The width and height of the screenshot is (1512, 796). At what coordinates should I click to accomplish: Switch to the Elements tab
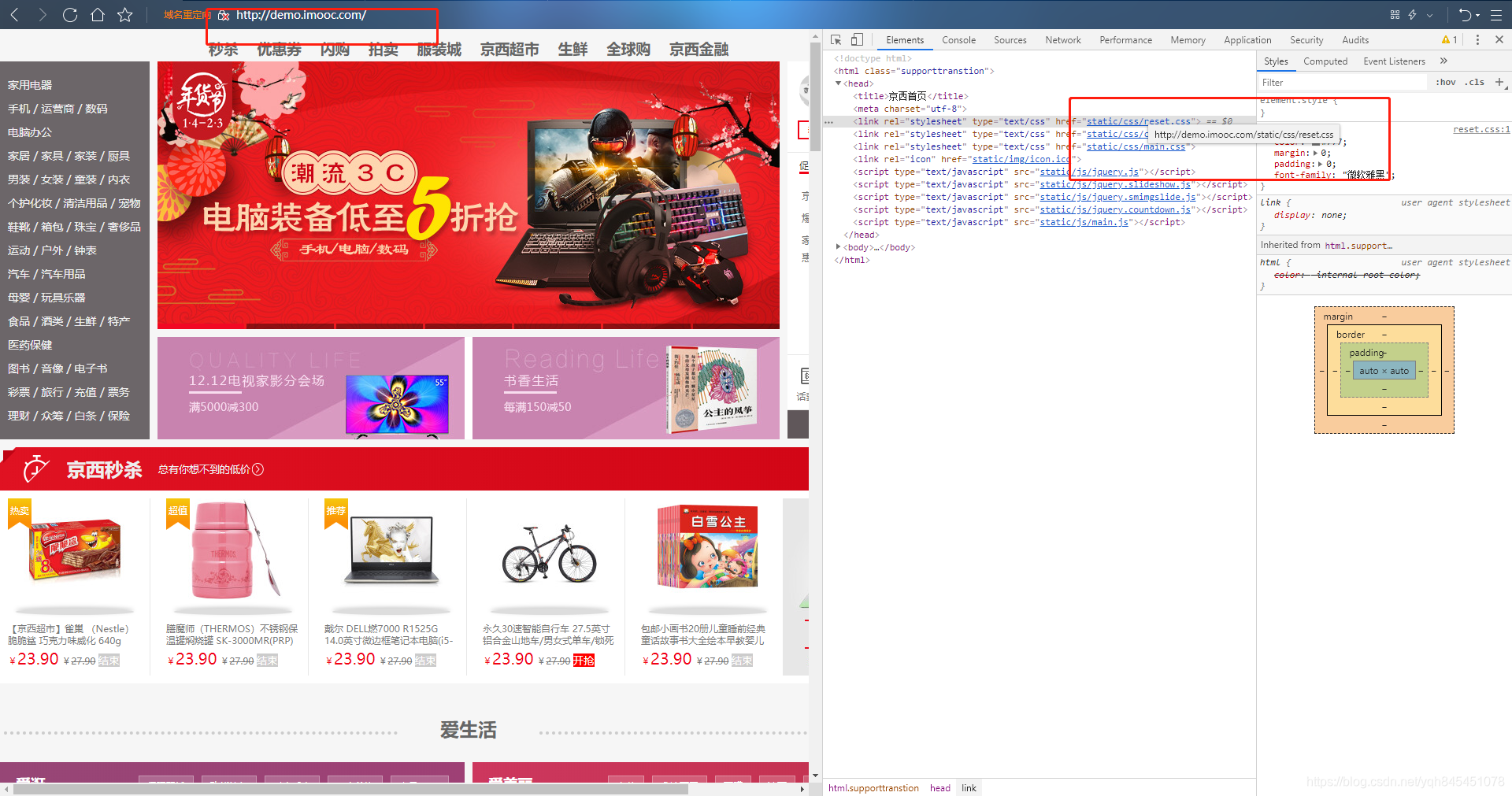click(x=905, y=40)
